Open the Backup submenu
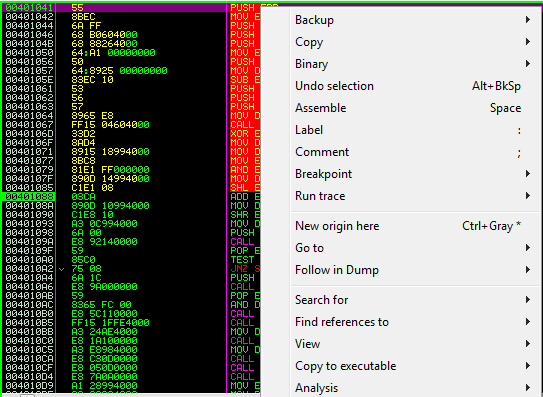The height and width of the screenshot is (397, 543). click(x=414, y=20)
